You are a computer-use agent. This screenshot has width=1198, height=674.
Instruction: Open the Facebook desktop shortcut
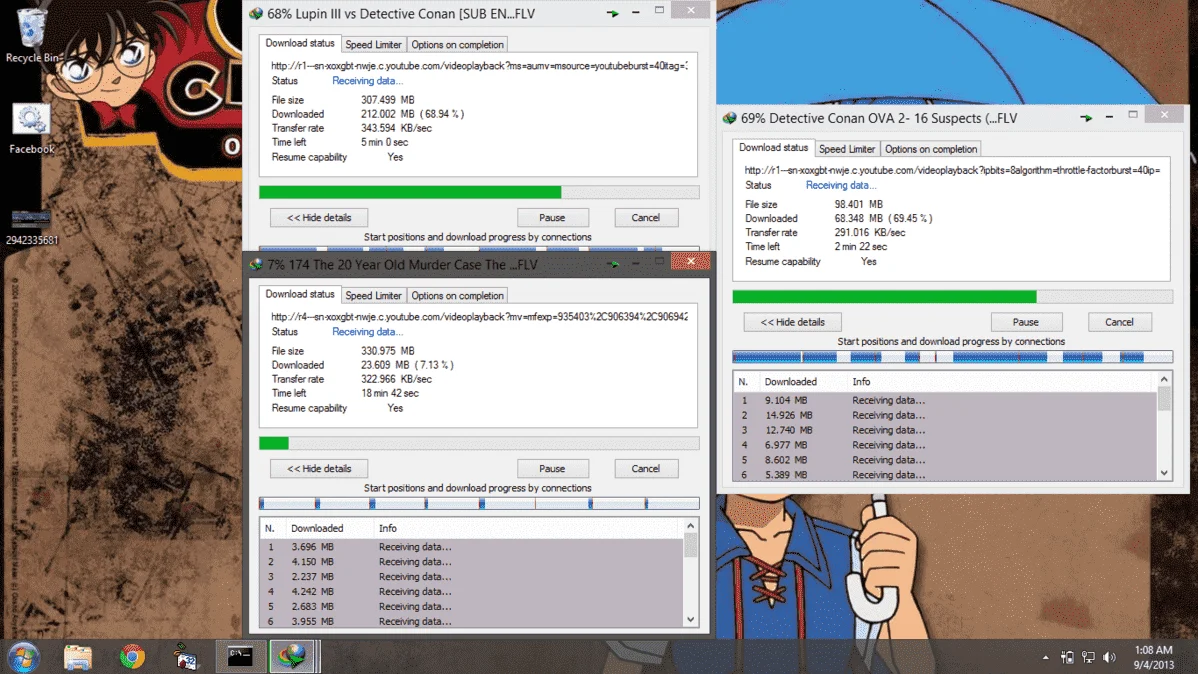click(31, 129)
